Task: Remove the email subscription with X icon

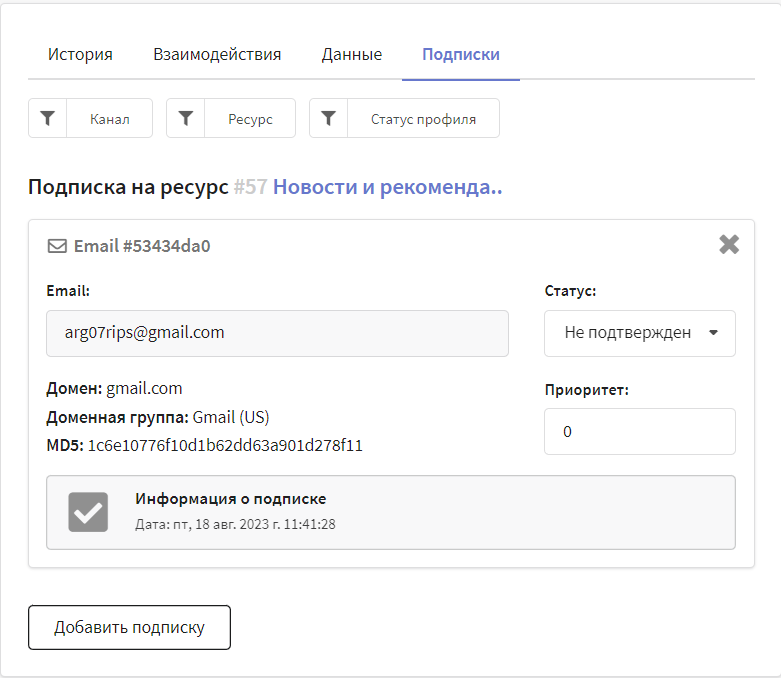Action: pos(729,245)
